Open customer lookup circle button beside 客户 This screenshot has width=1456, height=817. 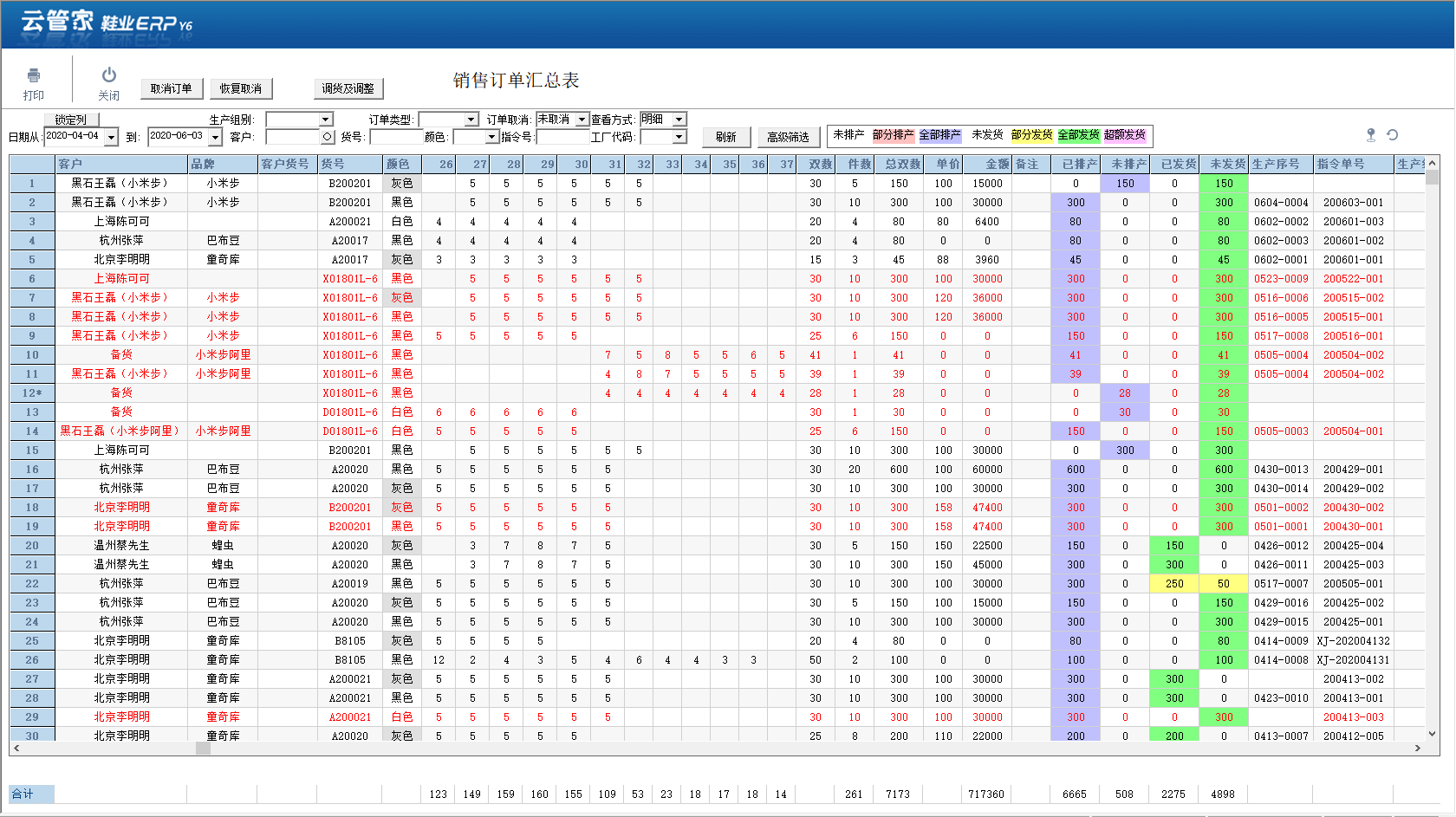click(x=327, y=137)
